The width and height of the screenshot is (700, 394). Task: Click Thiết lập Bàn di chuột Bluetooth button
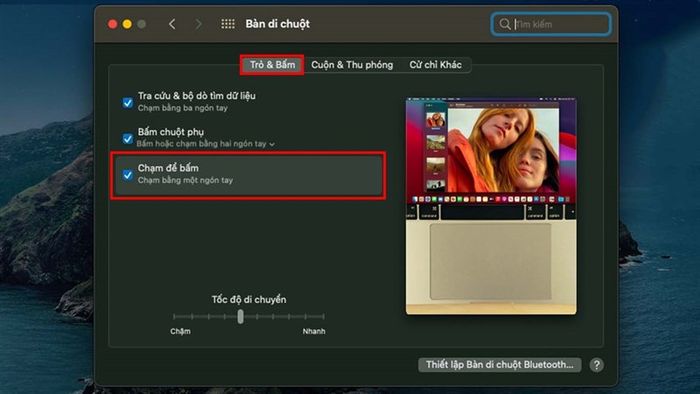[500, 365]
